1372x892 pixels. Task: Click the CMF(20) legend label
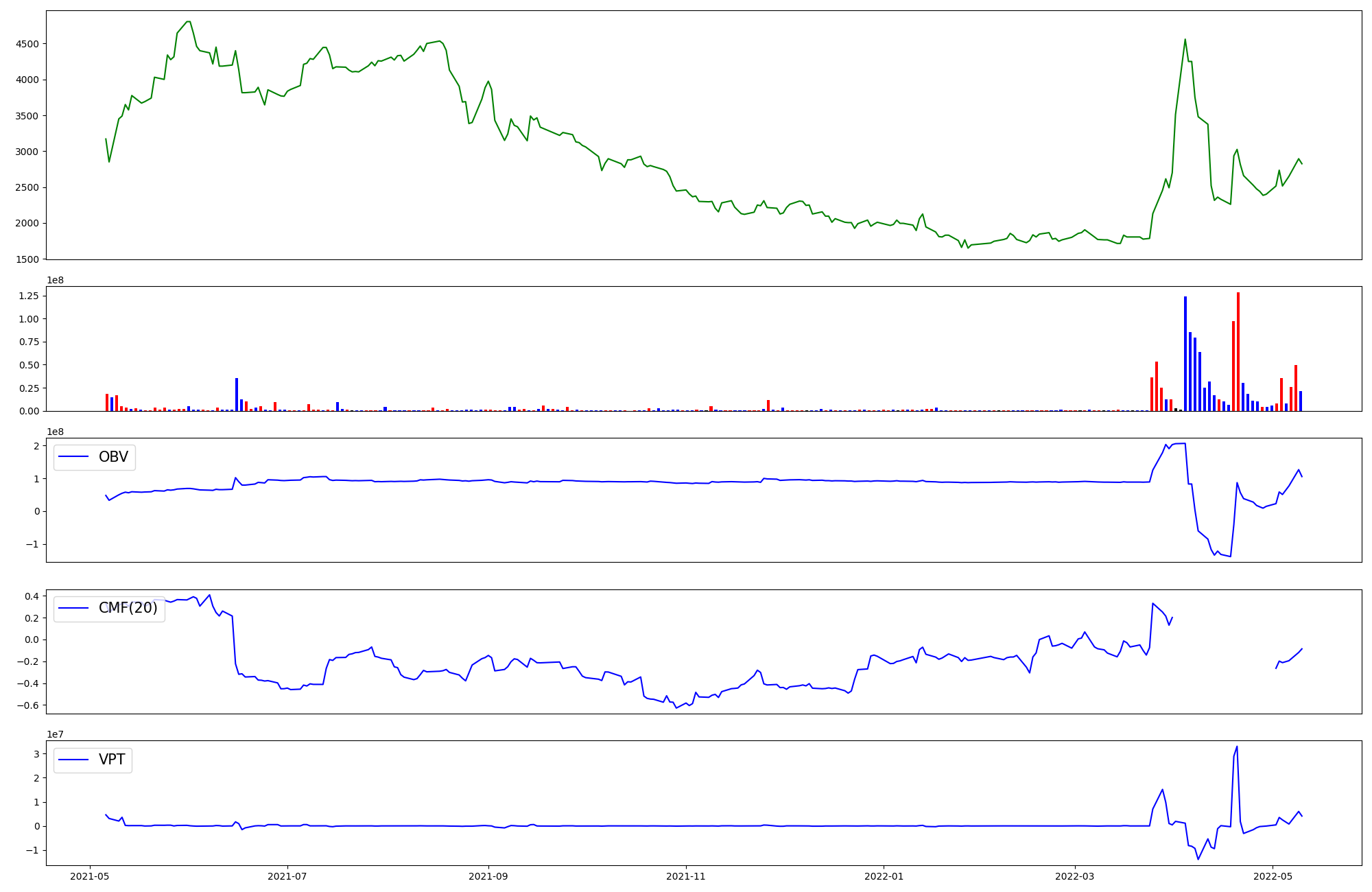tap(128, 608)
